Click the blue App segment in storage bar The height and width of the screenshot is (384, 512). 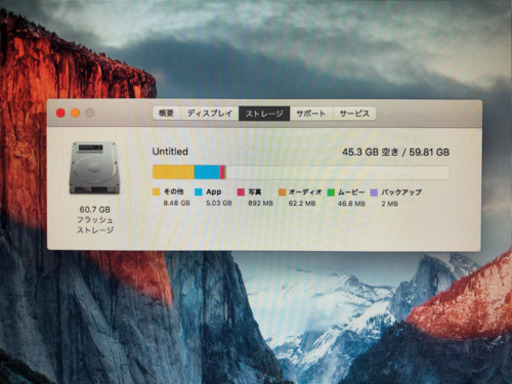[x=207, y=172]
